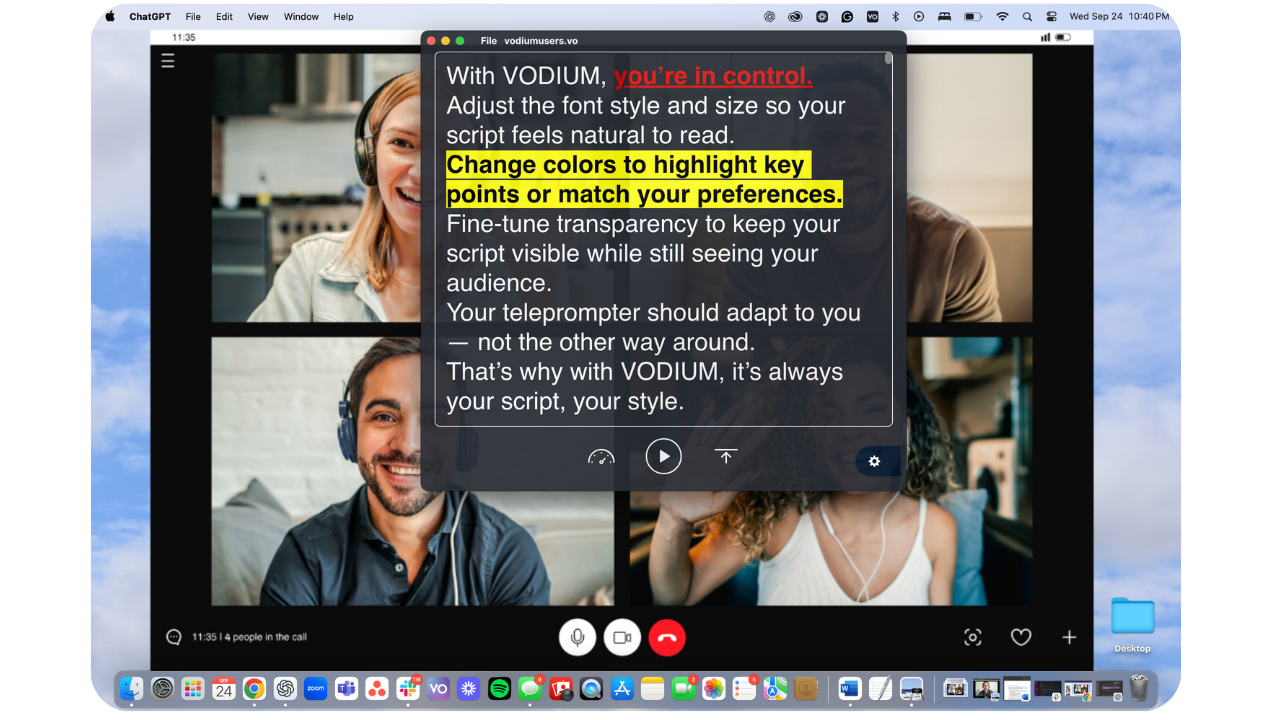This screenshot has width=1280, height=720.
Task: Open System Settings from the Dock
Action: pos(162,688)
